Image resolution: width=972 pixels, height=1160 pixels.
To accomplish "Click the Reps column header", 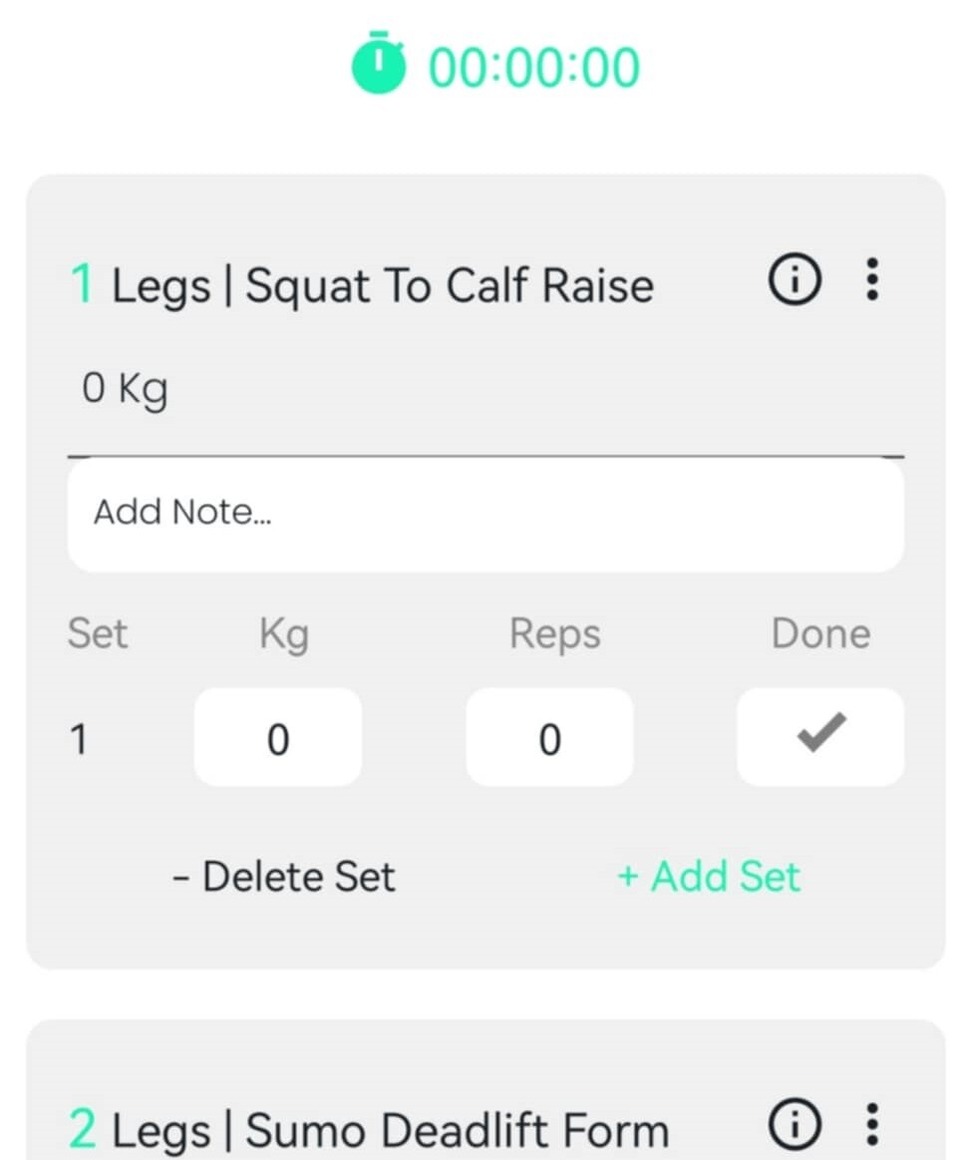I will pyautogui.click(x=555, y=634).
